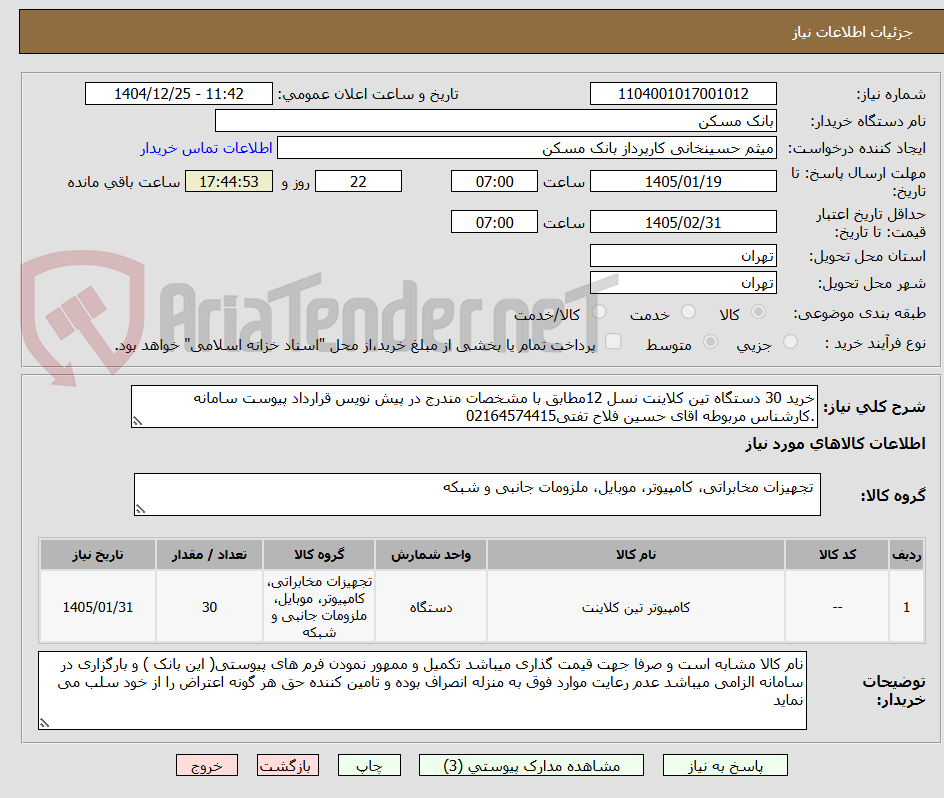
Task: Click the 'واحد شمارش' column header
Action: point(430,555)
